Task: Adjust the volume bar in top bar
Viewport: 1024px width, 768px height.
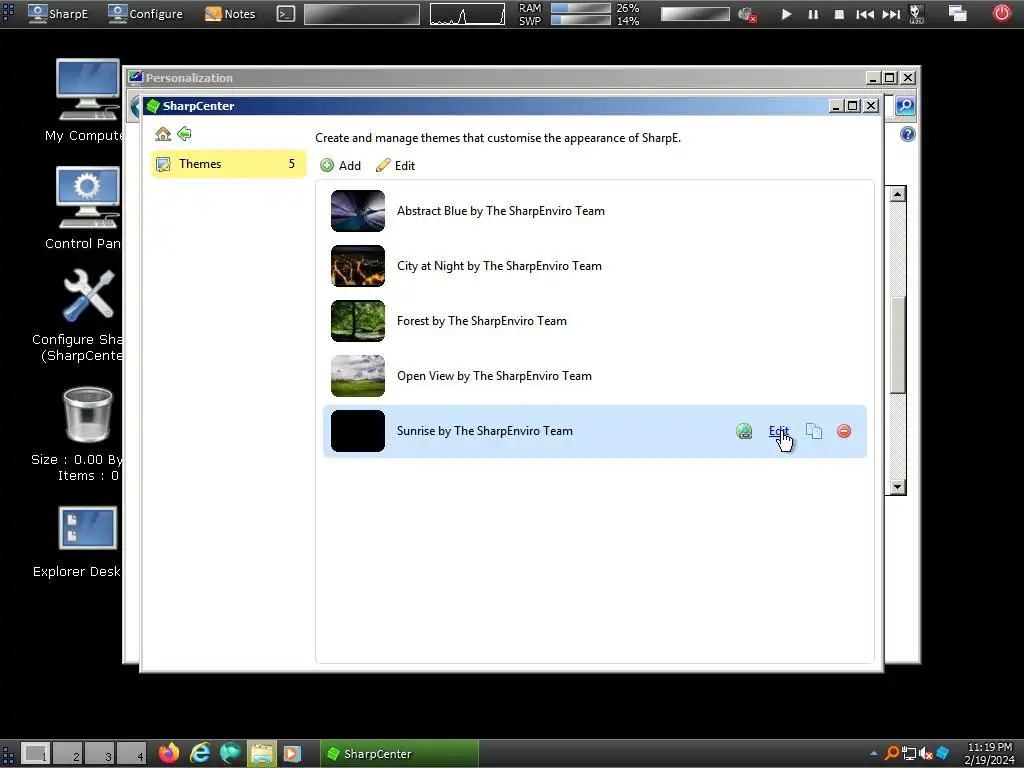Action: pyautogui.click(x=695, y=14)
